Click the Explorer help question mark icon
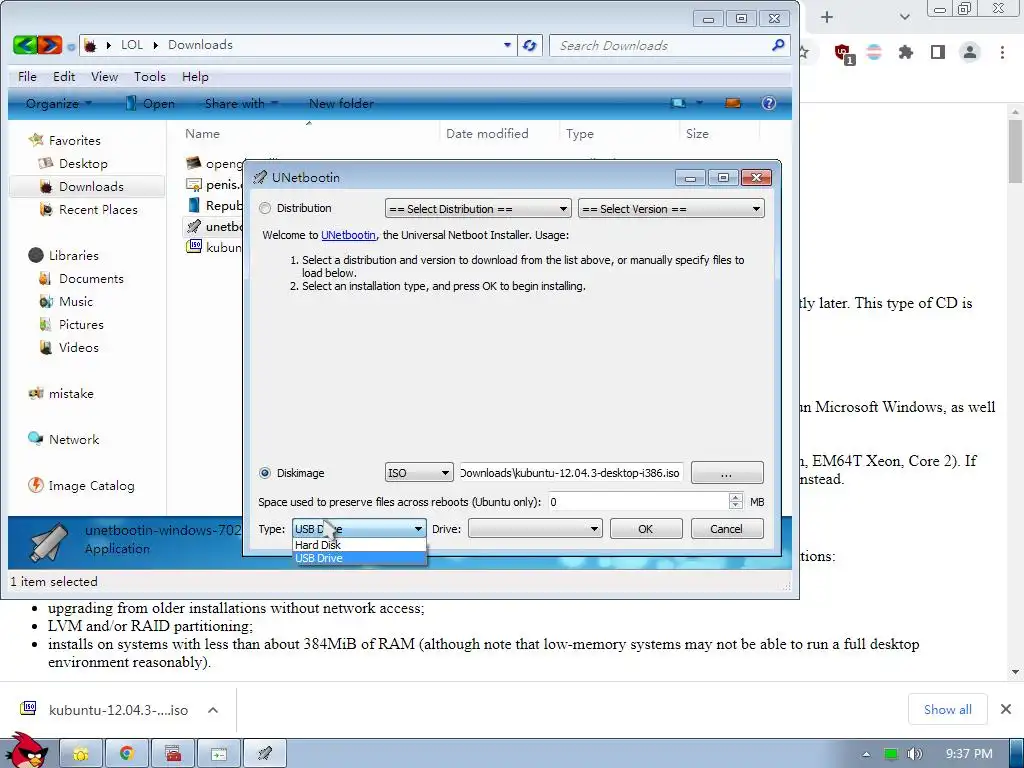 [x=769, y=103]
